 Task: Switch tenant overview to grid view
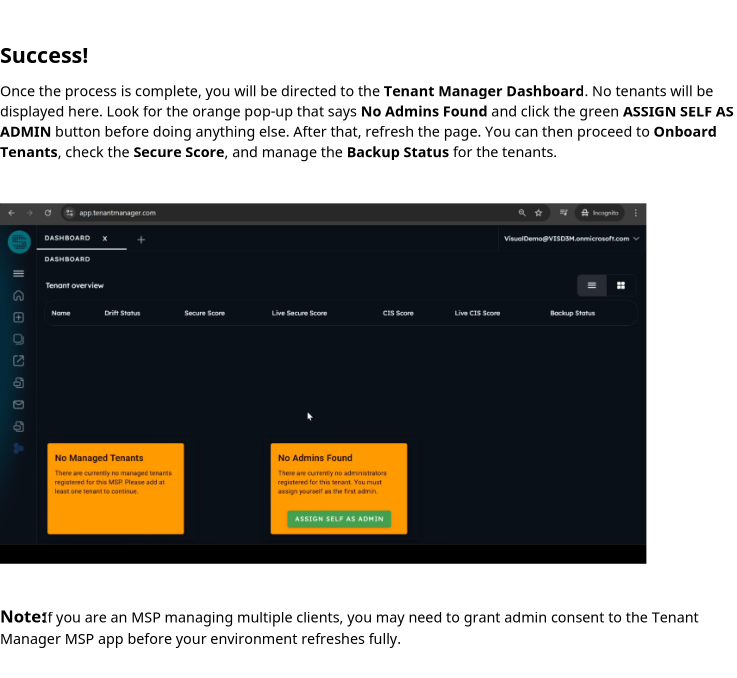[x=621, y=286]
